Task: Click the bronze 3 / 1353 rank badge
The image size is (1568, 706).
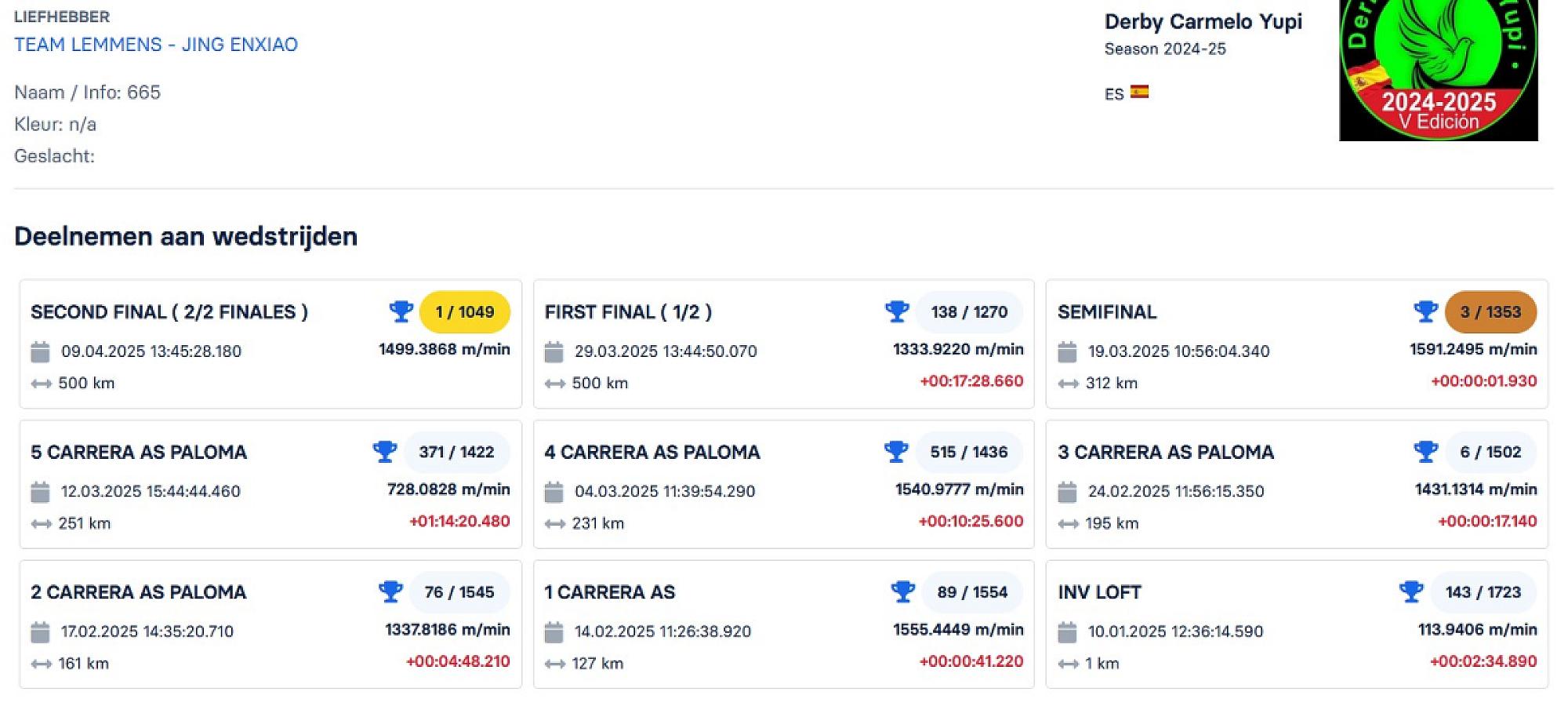Action: (1490, 312)
